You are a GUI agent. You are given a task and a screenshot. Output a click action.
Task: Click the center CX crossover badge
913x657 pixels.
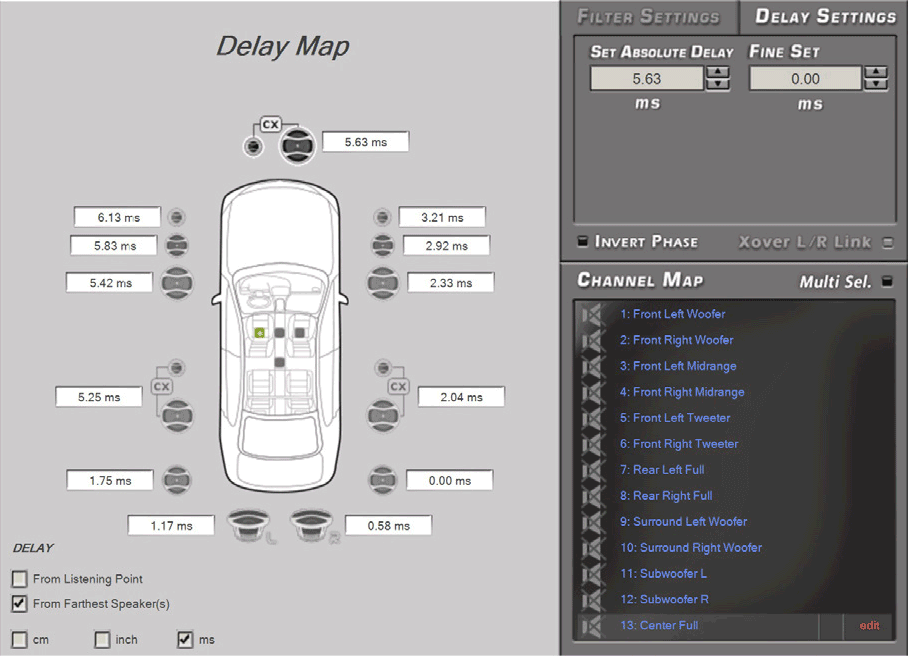tap(271, 124)
